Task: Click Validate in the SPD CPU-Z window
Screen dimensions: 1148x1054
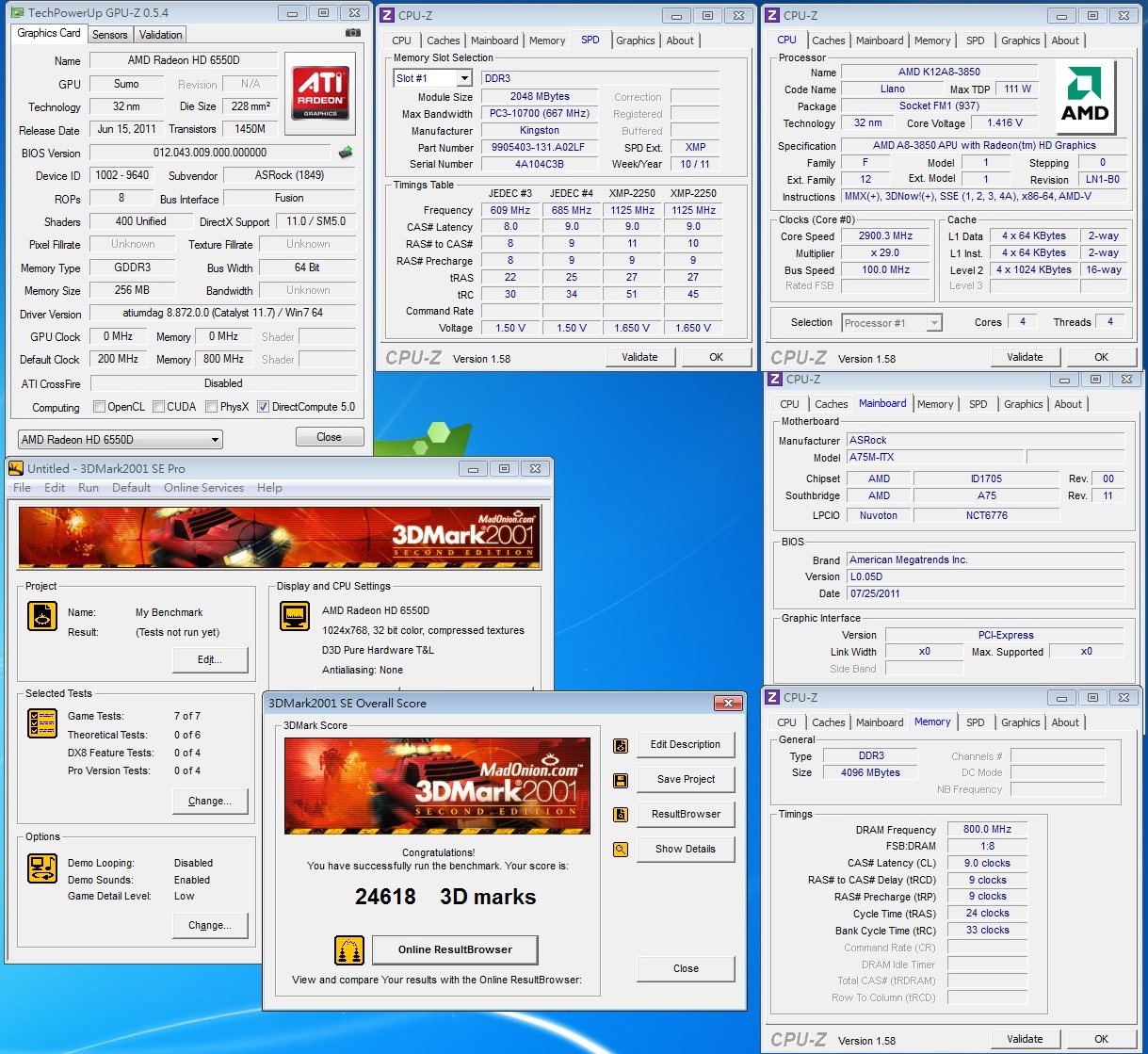Action: (x=639, y=357)
